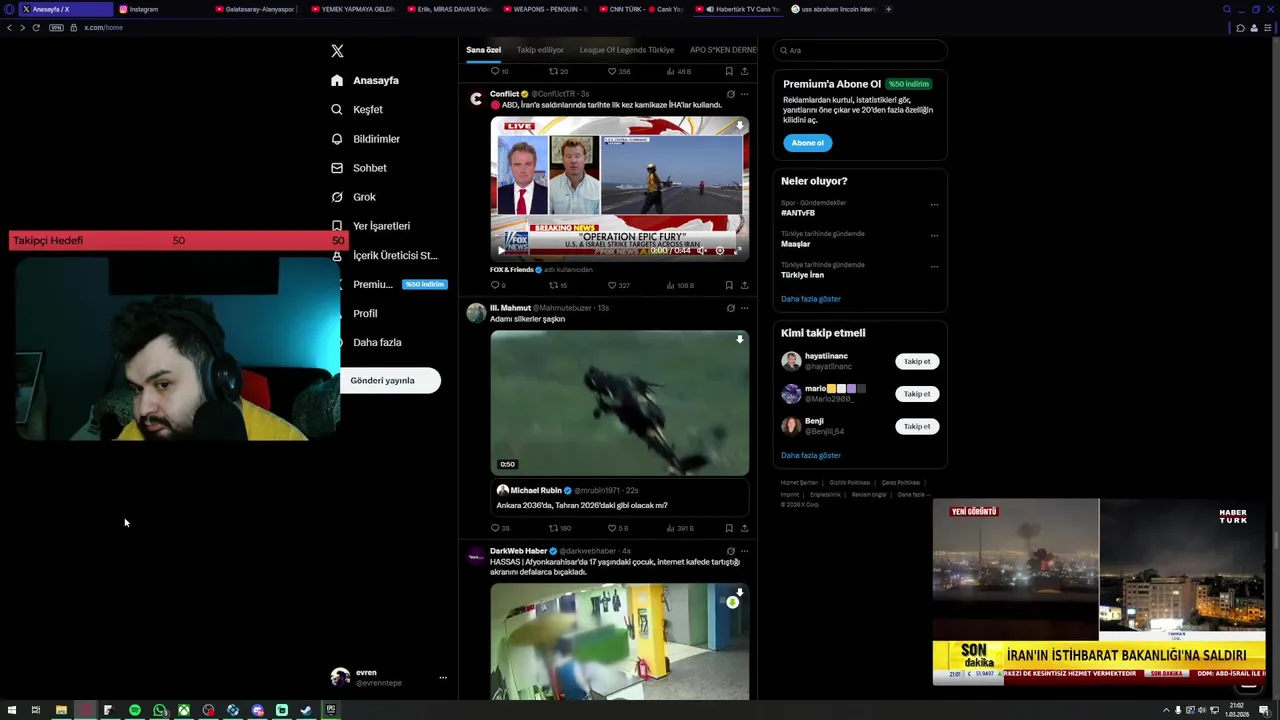Open Fox News video settings gear
The width and height of the screenshot is (1280, 720).
pos(720,251)
